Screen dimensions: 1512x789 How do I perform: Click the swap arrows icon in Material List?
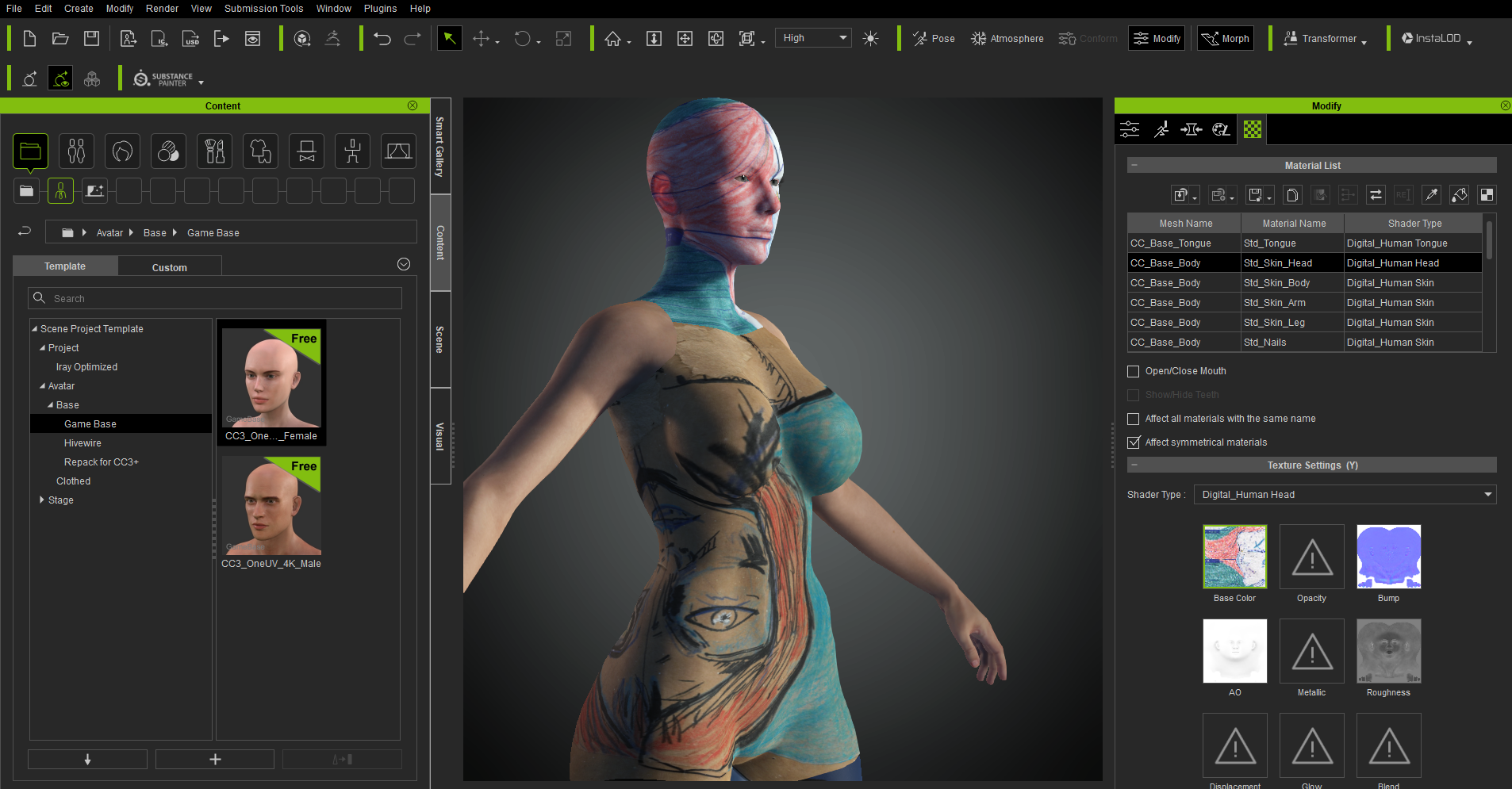[1376, 195]
